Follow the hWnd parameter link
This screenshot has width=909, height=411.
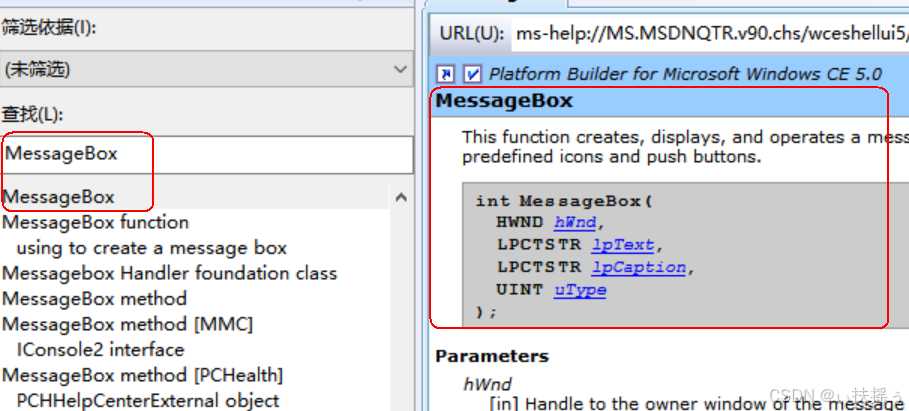[x=575, y=223]
